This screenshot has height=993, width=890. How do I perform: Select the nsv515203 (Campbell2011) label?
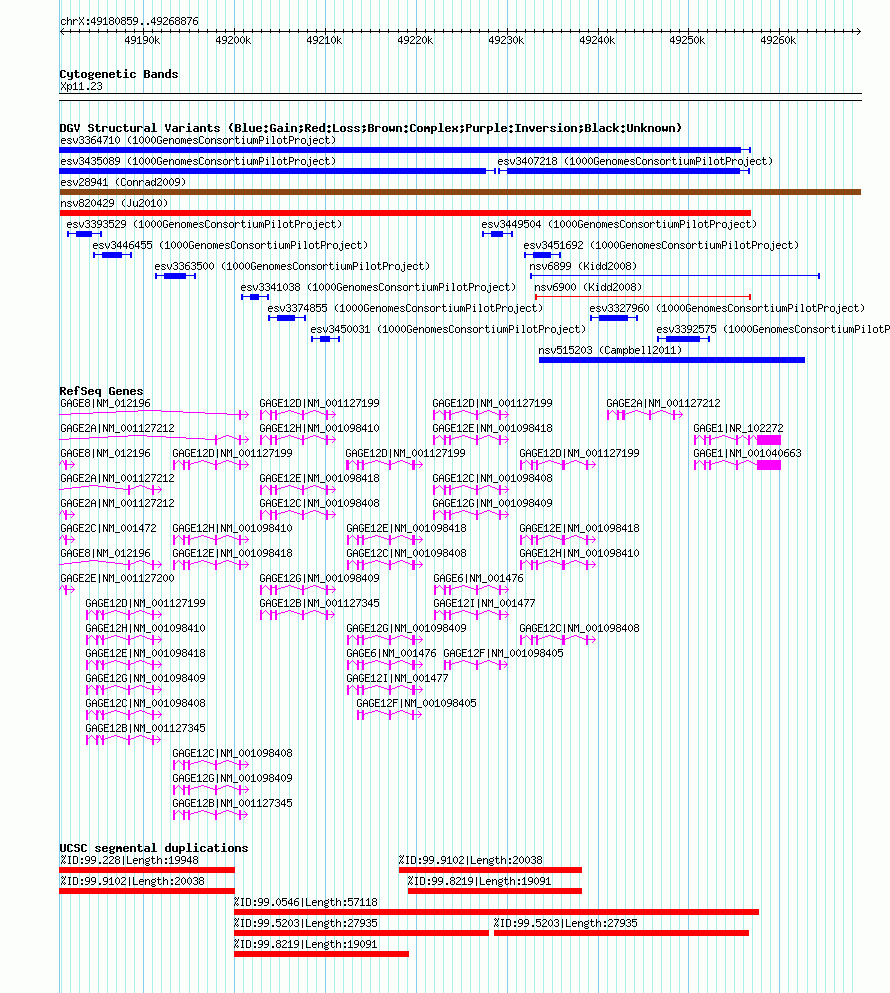(610, 350)
